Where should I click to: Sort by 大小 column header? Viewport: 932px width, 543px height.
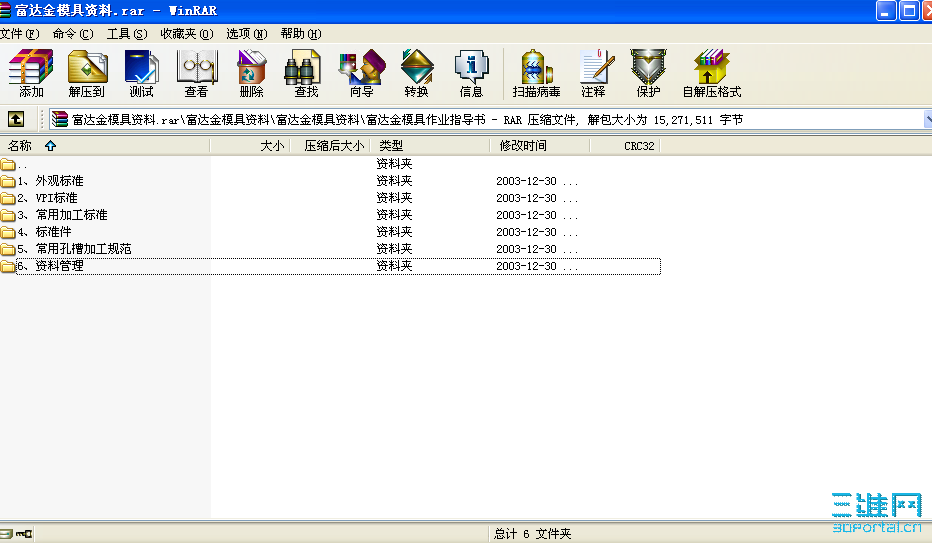pyautogui.click(x=250, y=146)
